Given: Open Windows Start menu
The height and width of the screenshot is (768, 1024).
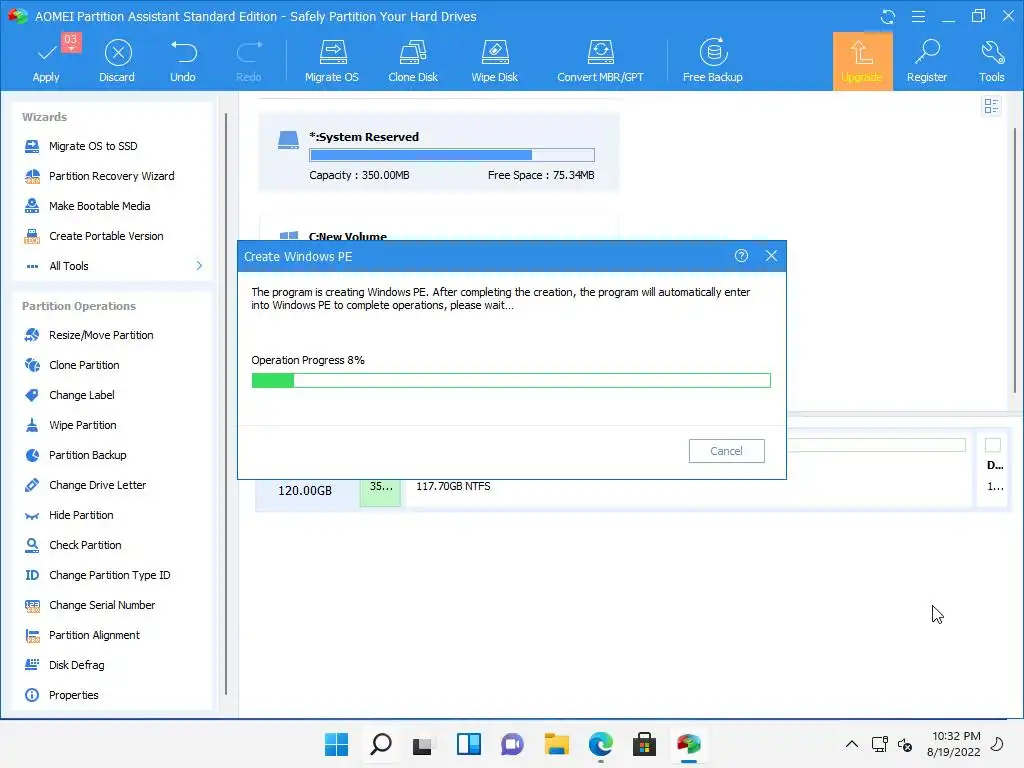Looking at the screenshot, I should (337, 744).
